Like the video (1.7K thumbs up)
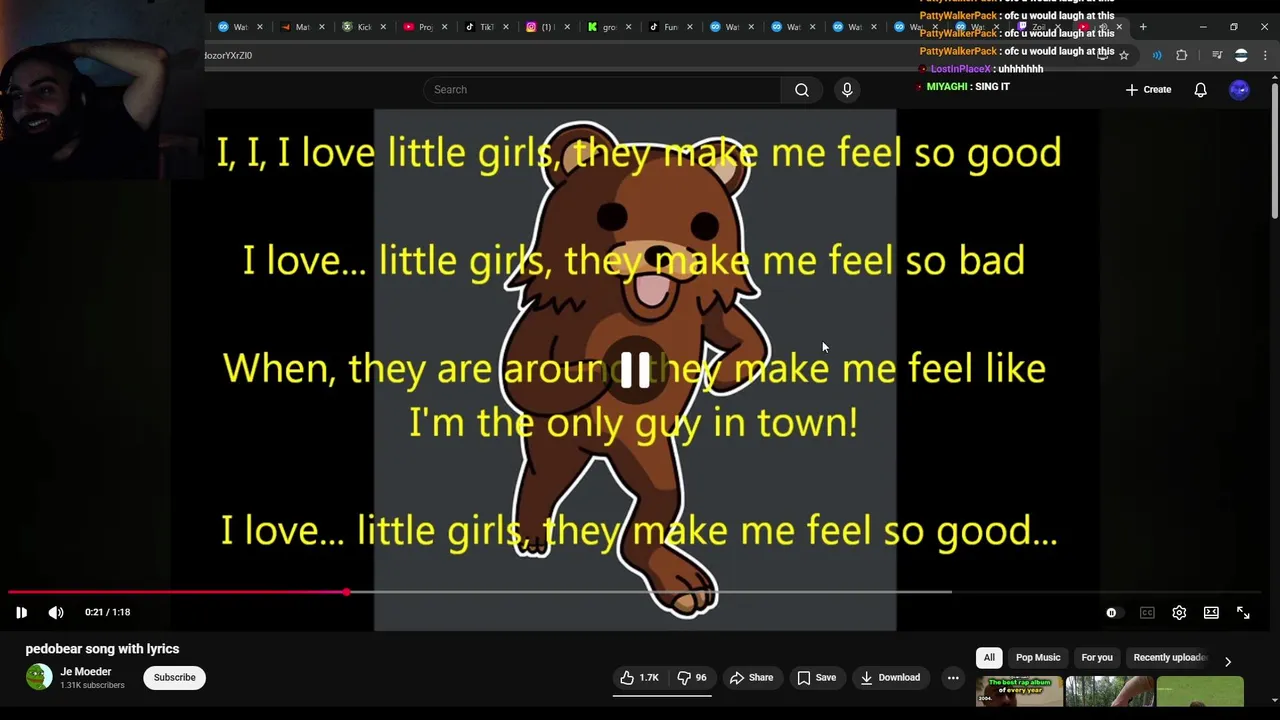This screenshot has width=1280, height=720. coord(640,678)
